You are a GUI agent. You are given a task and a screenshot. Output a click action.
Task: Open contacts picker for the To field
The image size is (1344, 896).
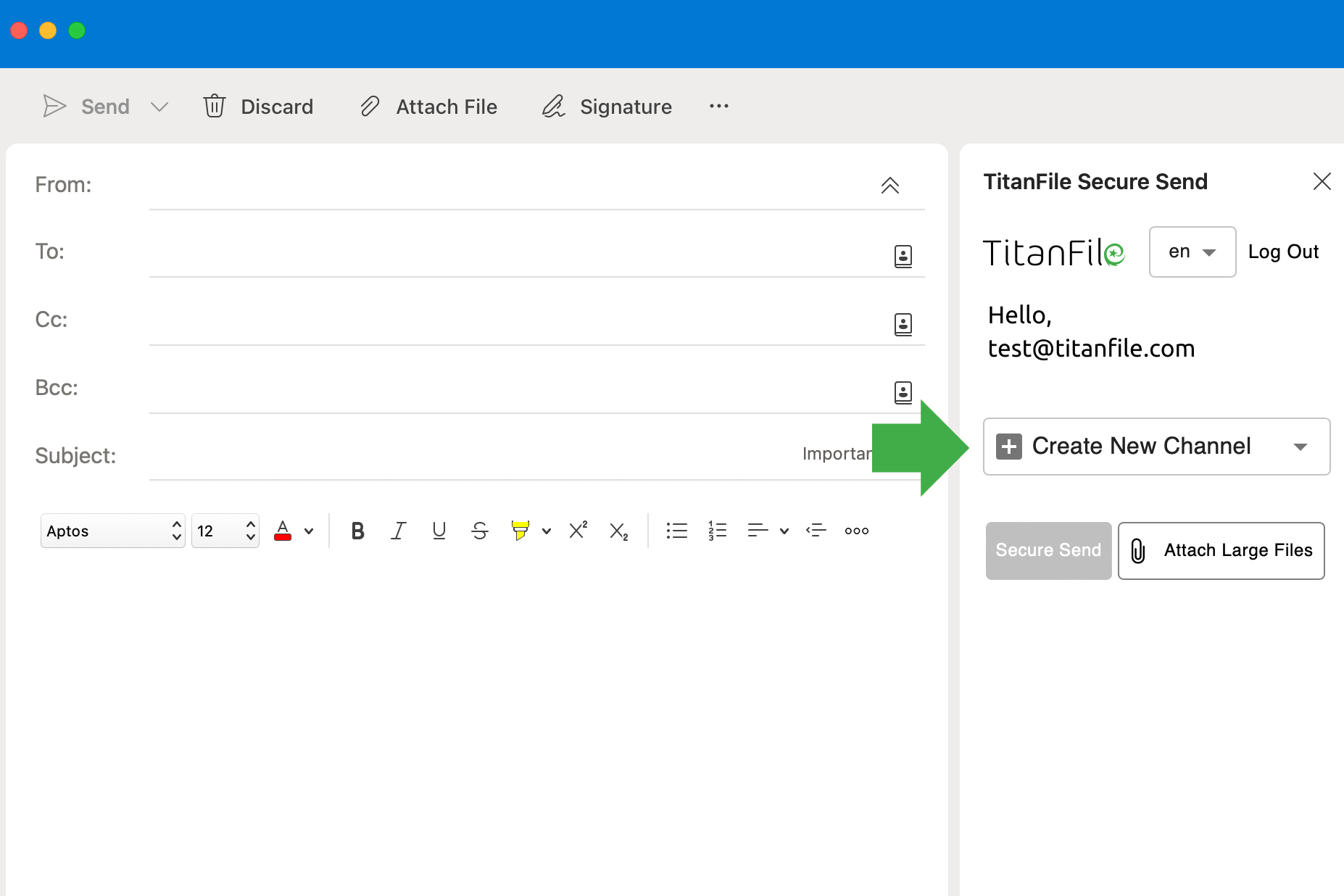pos(903,256)
